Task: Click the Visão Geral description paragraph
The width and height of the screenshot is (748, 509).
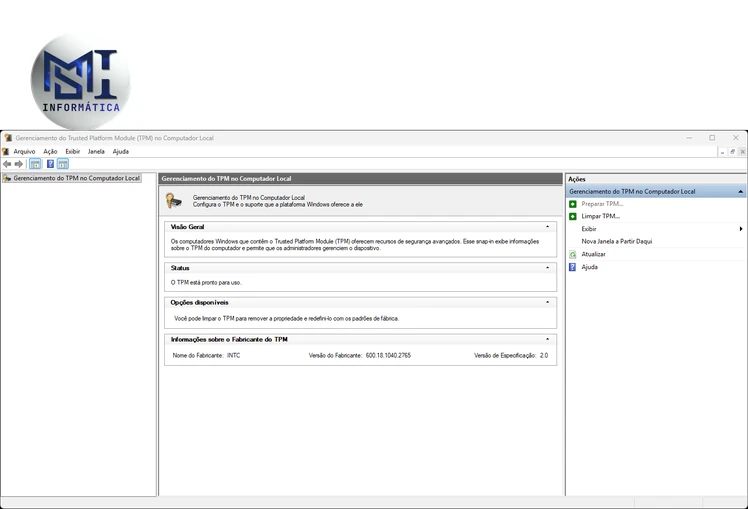Action: point(355,245)
